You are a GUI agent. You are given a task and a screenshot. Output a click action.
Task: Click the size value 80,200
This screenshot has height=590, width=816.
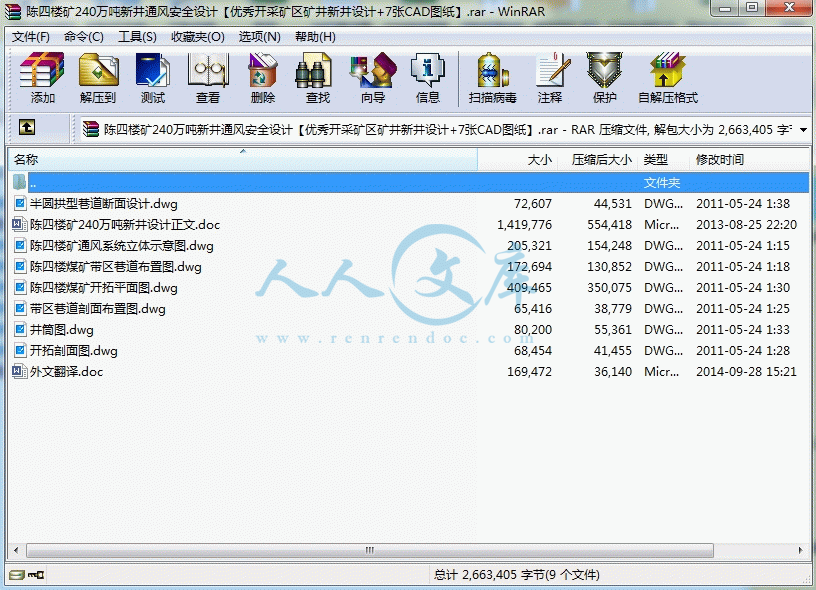(533, 329)
